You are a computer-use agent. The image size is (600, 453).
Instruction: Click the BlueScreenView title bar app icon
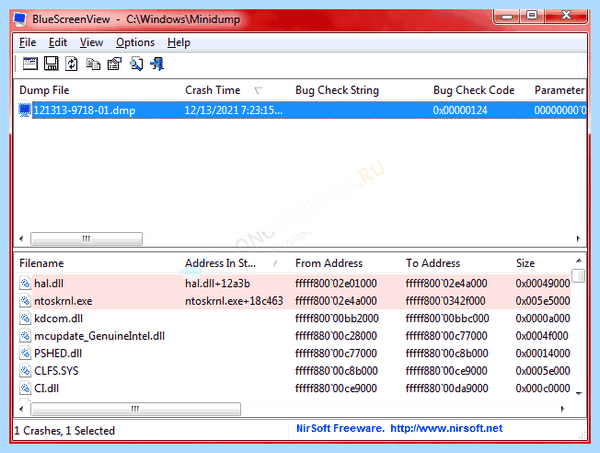tap(20, 19)
